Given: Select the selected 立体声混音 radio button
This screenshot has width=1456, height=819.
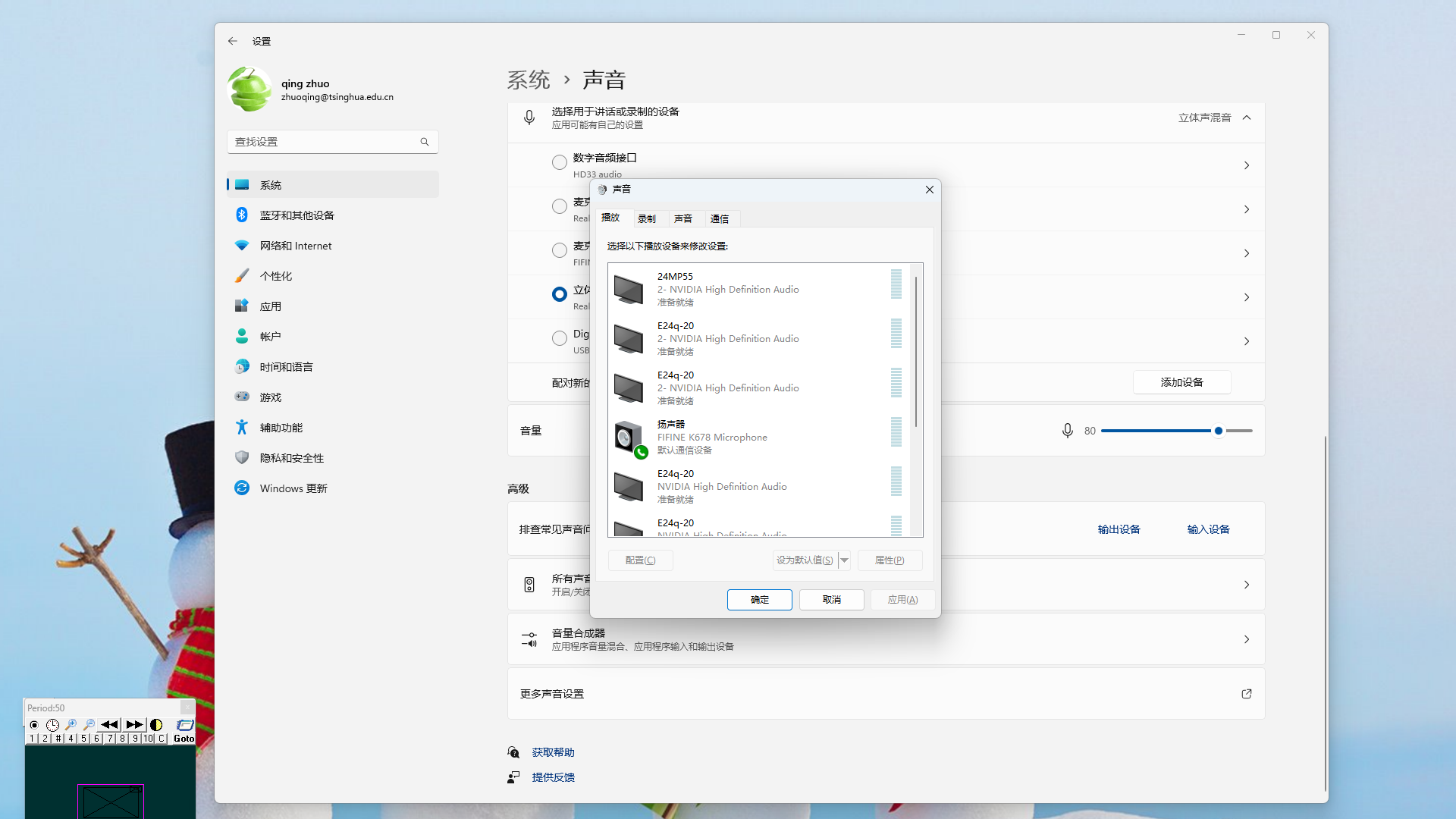Looking at the screenshot, I should (560, 294).
